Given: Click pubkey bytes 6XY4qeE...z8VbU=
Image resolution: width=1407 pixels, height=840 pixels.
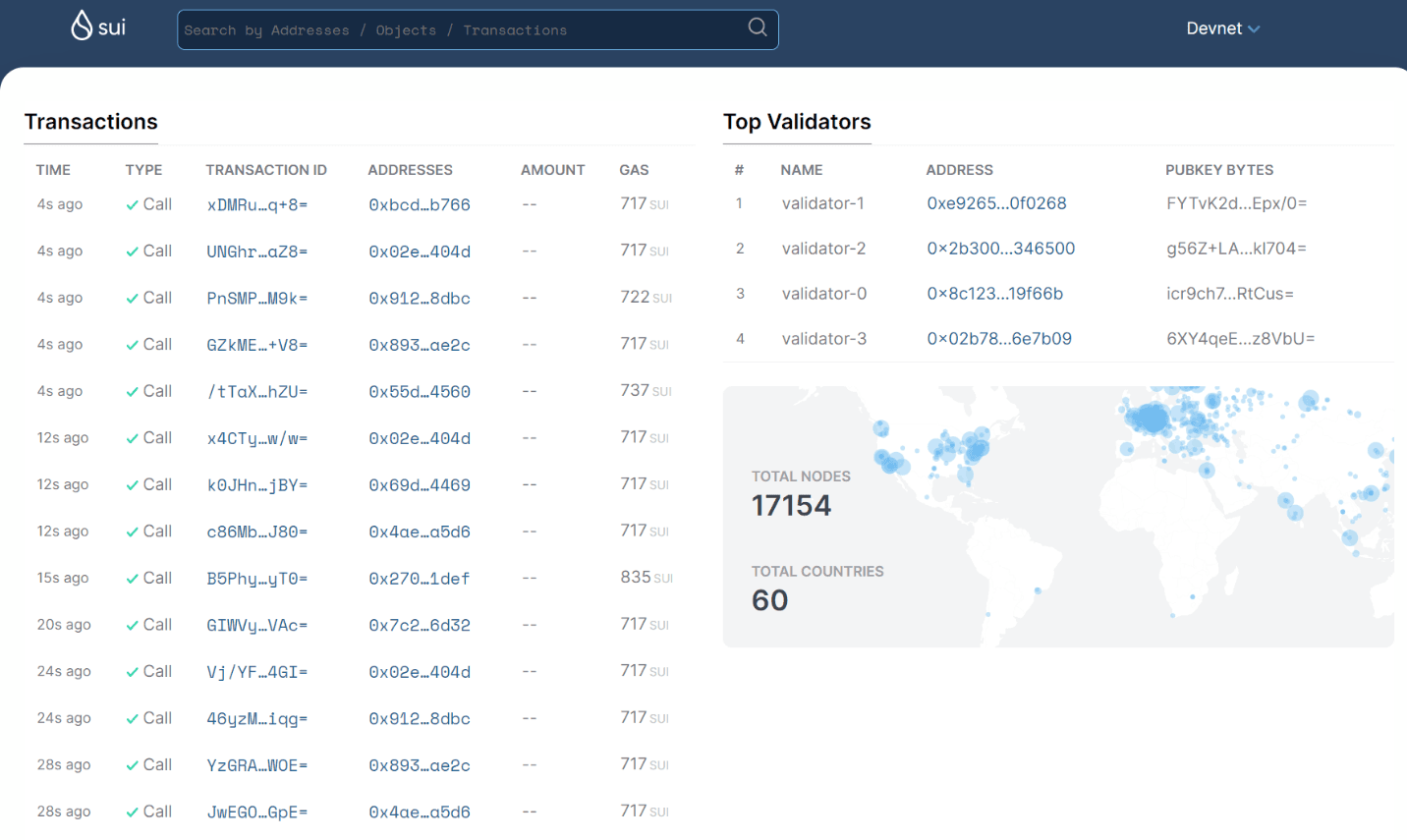Looking at the screenshot, I should [x=1240, y=339].
